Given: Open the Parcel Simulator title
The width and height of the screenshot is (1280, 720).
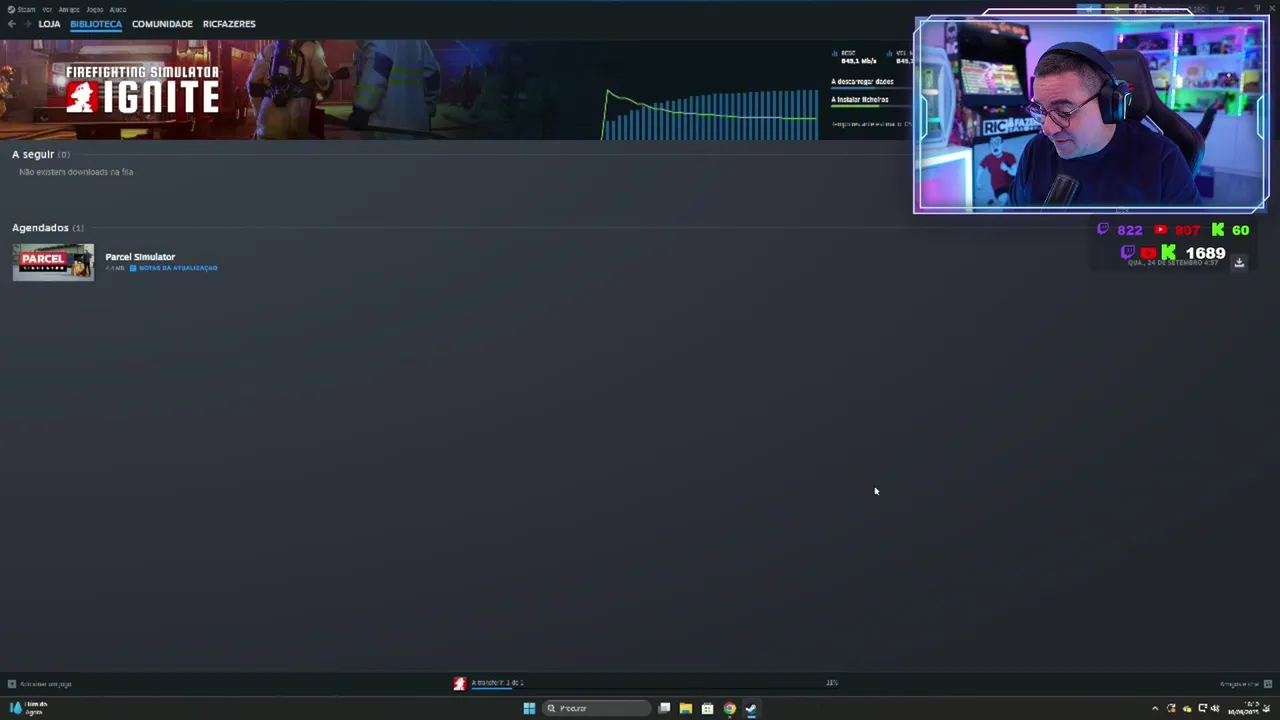Looking at the screenshot, I should tap(140, 257).
